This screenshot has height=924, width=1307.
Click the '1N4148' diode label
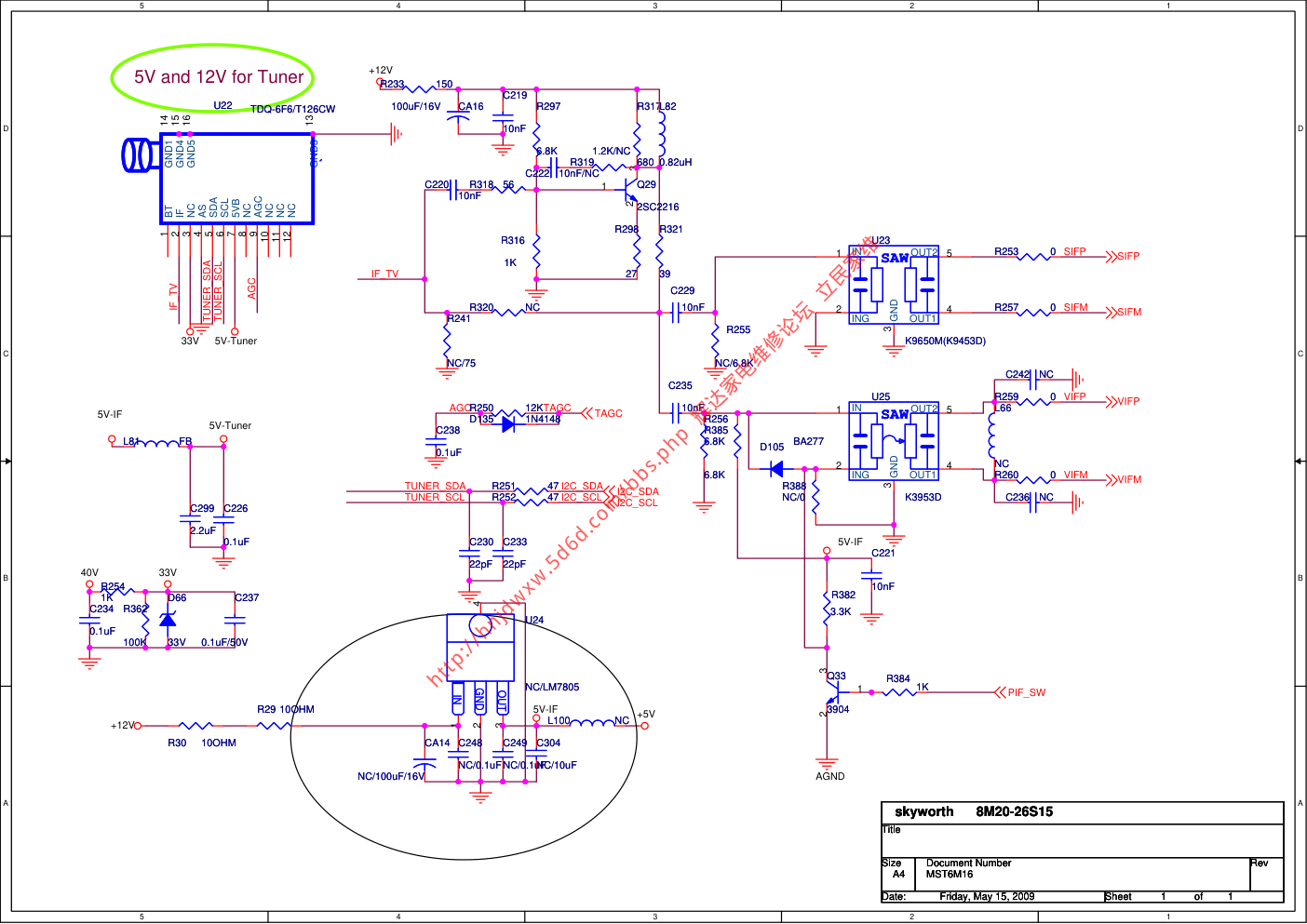tap(543, 419)
